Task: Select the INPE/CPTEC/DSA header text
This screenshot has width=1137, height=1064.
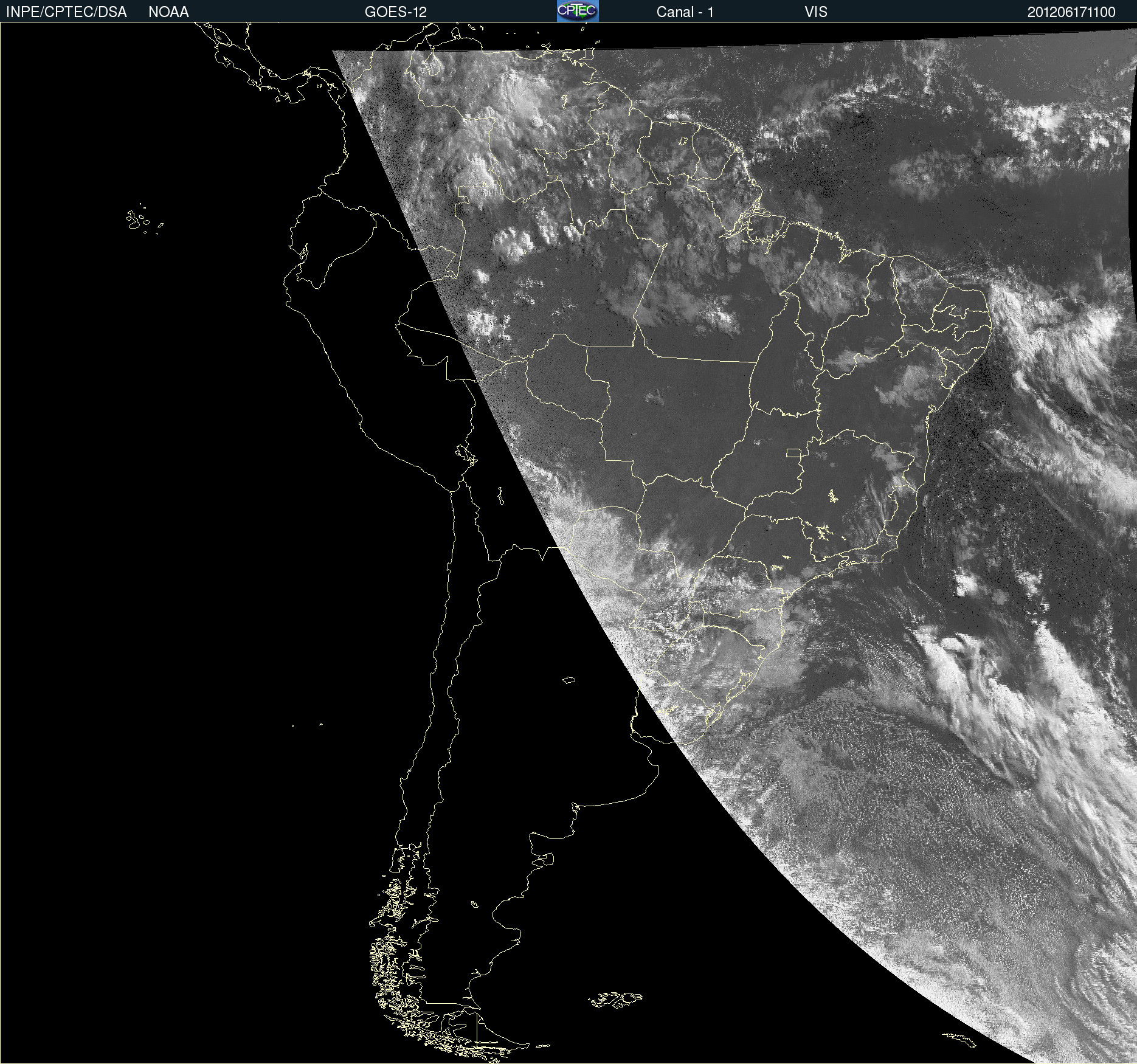Action: click(x=66, y=12)
